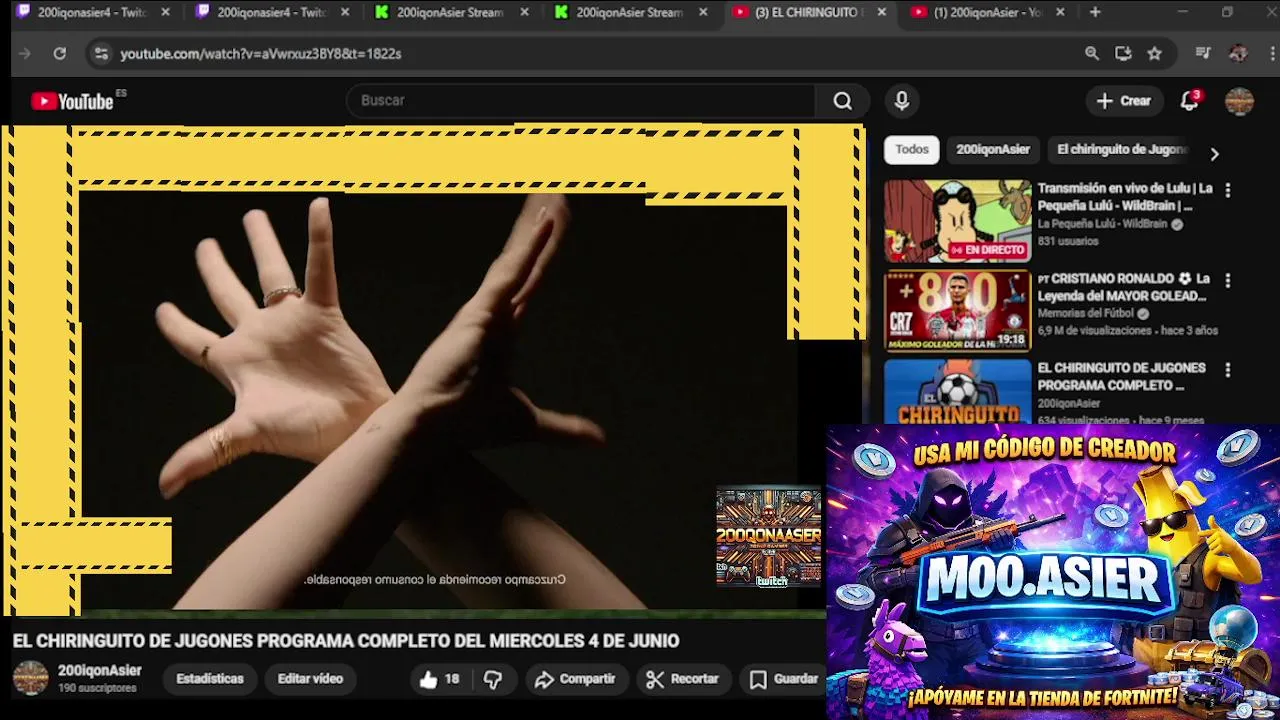The height and width of the screenshot is (720, 1280).
Task: Click Editar vídeo button
Action: [310, 679]
